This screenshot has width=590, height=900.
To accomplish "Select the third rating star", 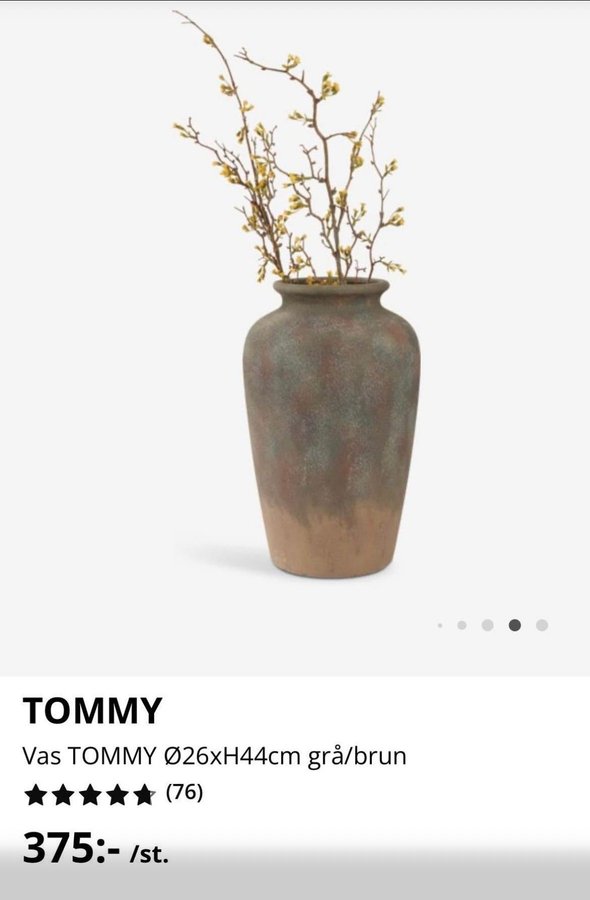I will (x=90, y=795).
